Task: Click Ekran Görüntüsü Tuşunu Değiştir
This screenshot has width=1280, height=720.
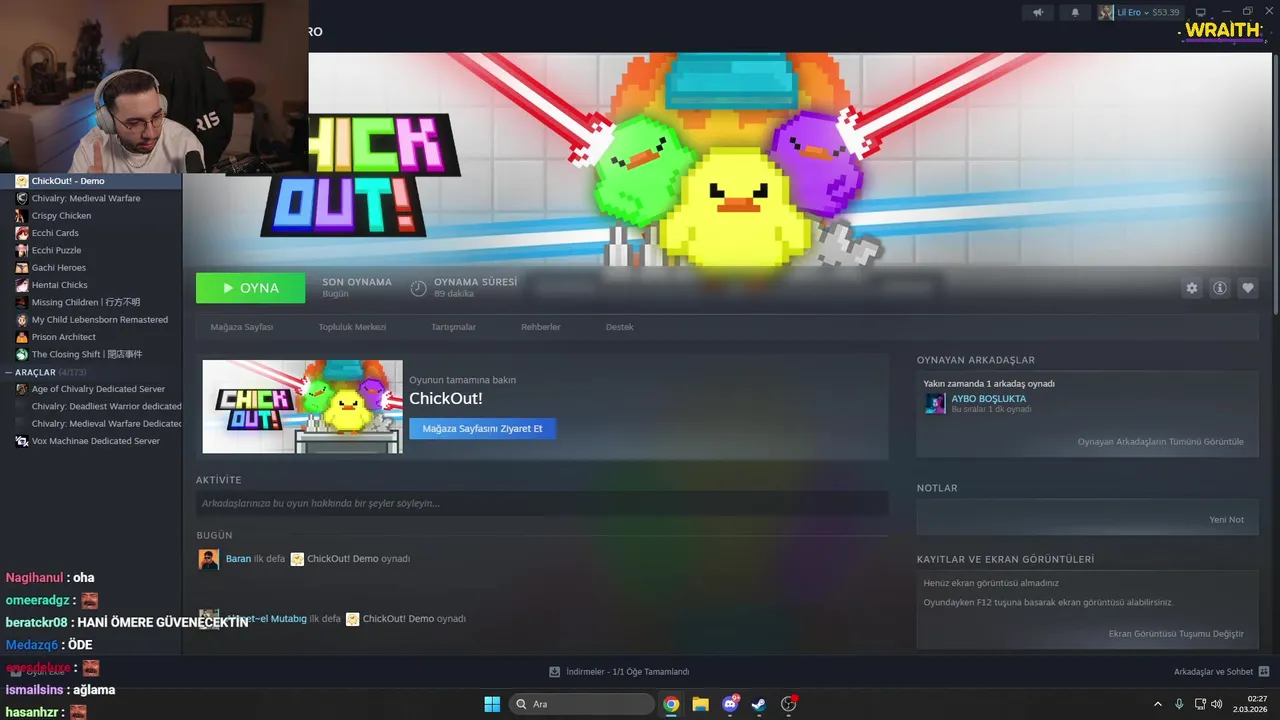Action: point(1176,634)
